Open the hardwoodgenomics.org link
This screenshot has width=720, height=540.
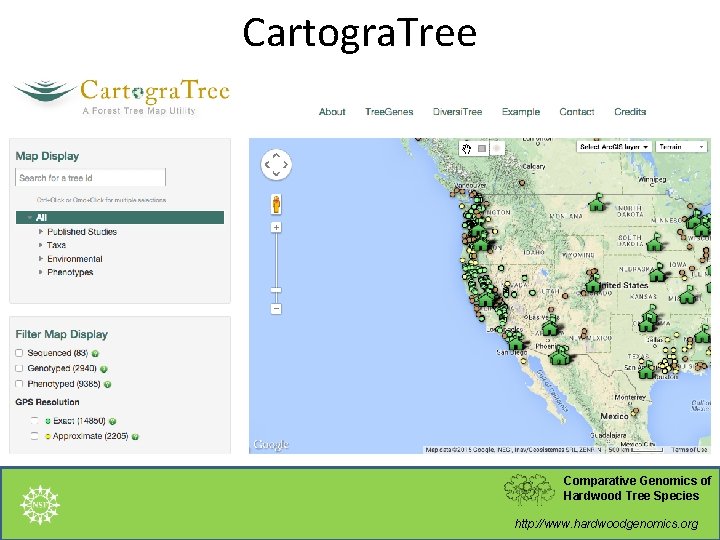606,524
